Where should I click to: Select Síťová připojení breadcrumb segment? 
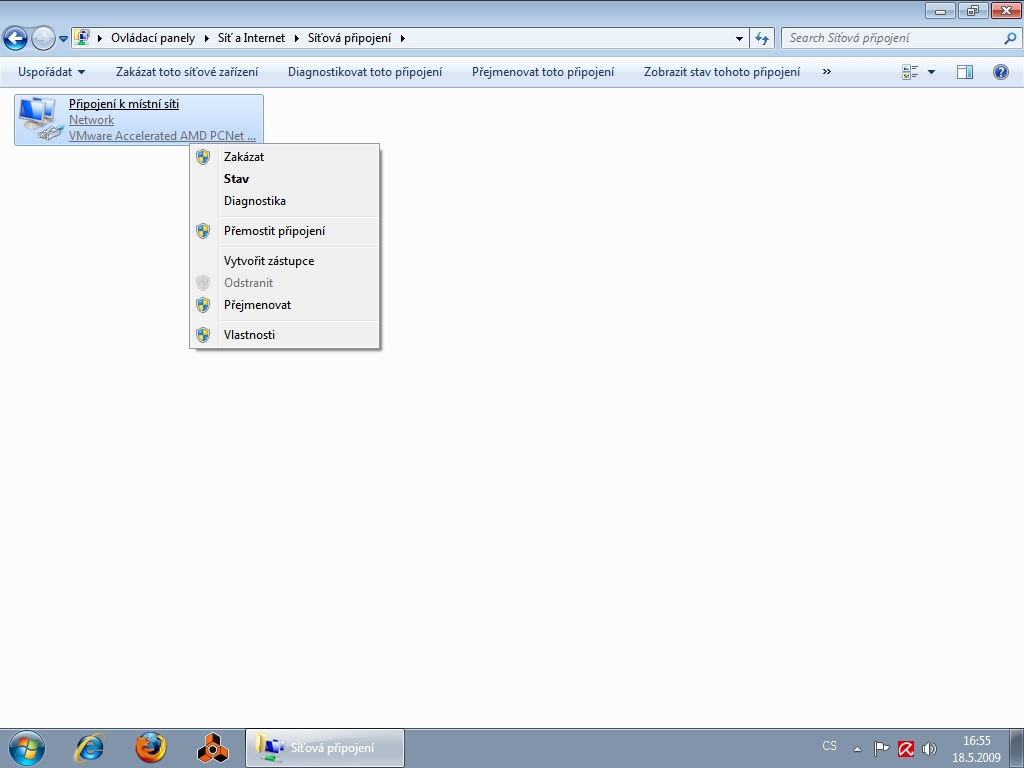[x=349, y=38]
